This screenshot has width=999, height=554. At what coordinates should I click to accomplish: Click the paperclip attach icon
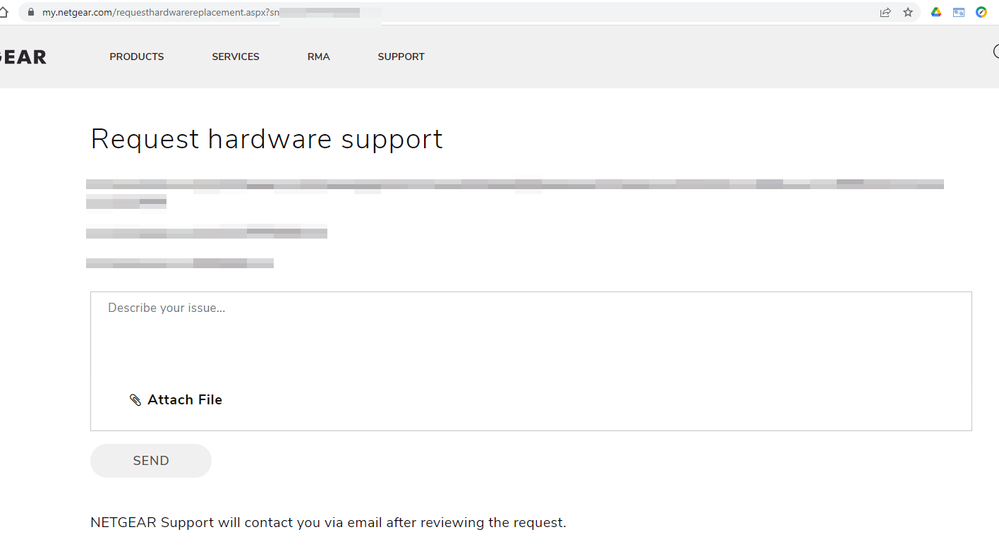click(x=136, y=400)
